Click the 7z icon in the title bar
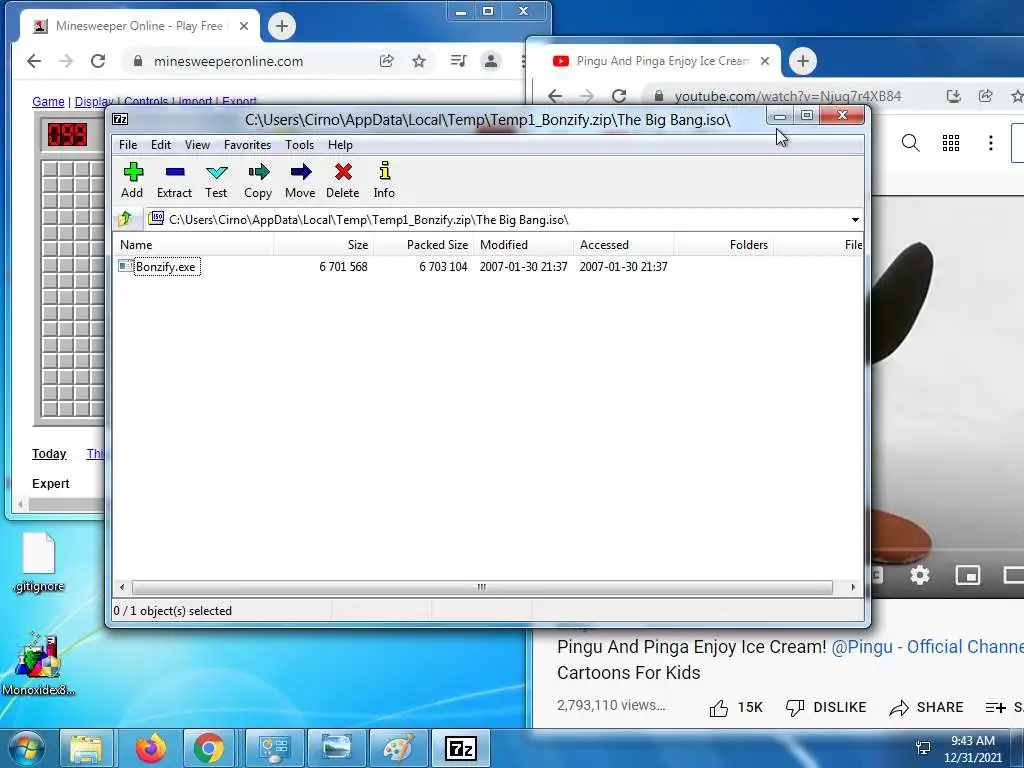 (120, 119)
